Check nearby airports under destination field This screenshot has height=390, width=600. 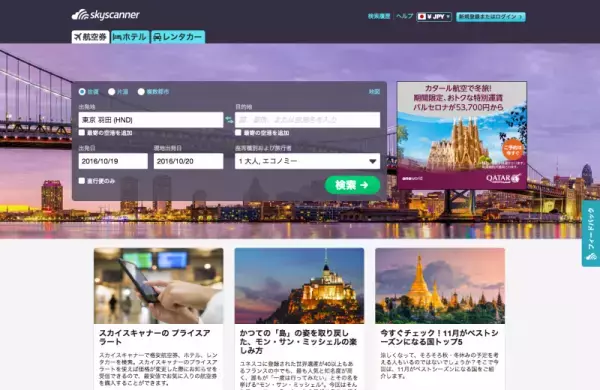(238, 133)
